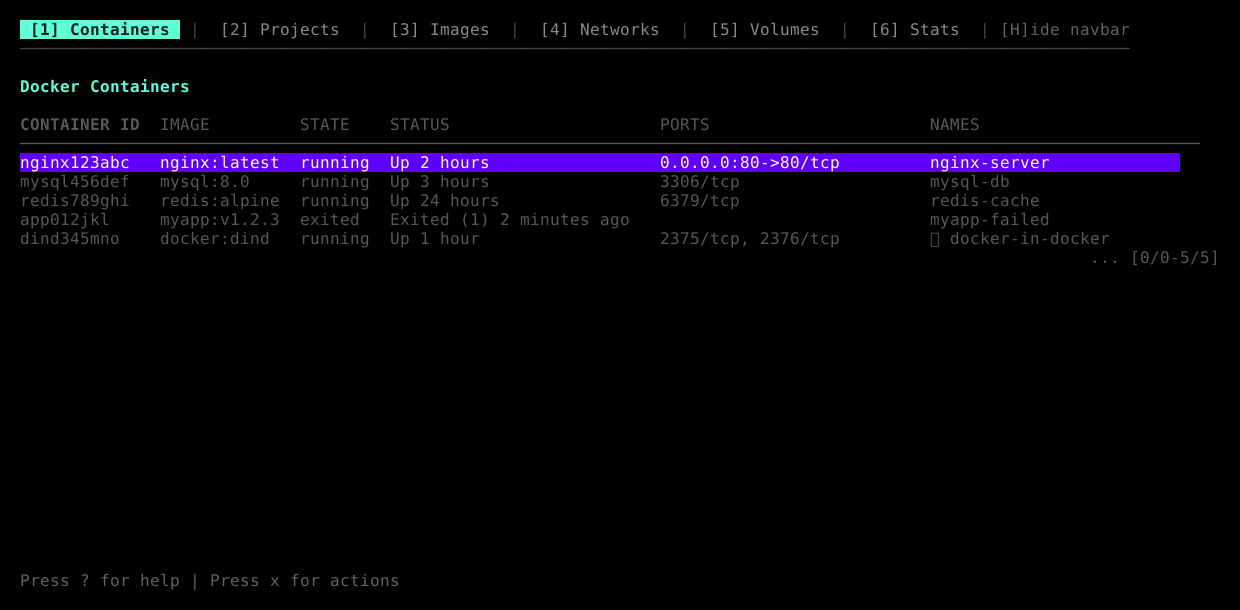The image size is (1240, 610).
Task: Click the STATUS column heading
Action: pyautogui.click(x=419, y=124)
